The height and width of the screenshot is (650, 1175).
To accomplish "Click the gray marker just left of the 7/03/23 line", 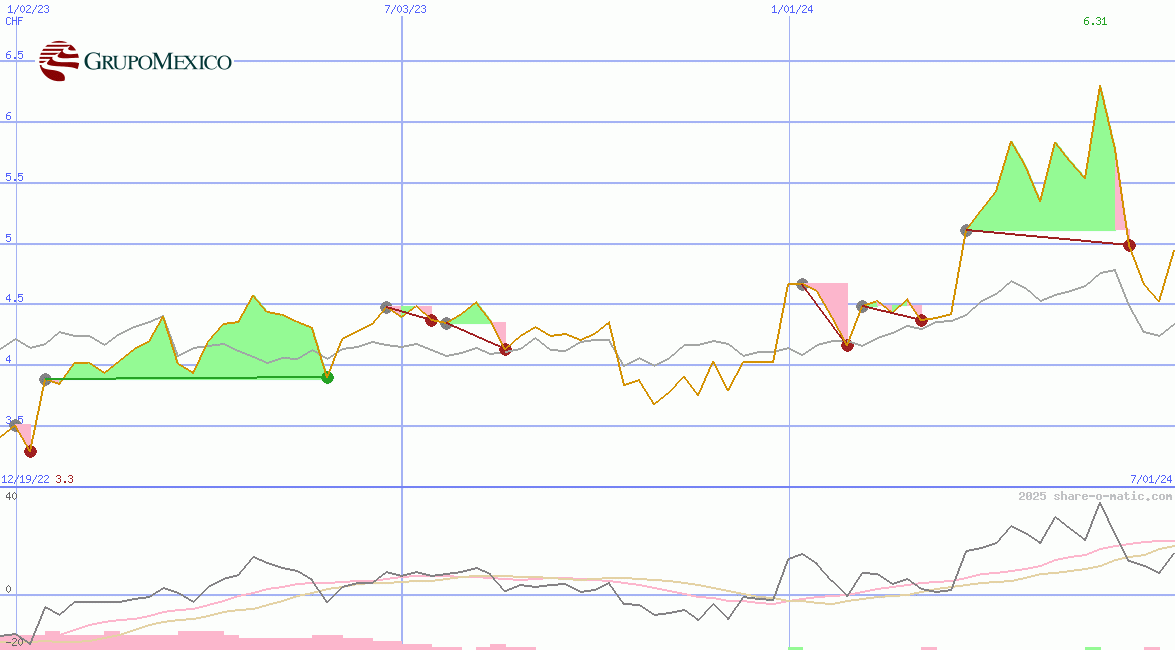I will pos(386,307).
